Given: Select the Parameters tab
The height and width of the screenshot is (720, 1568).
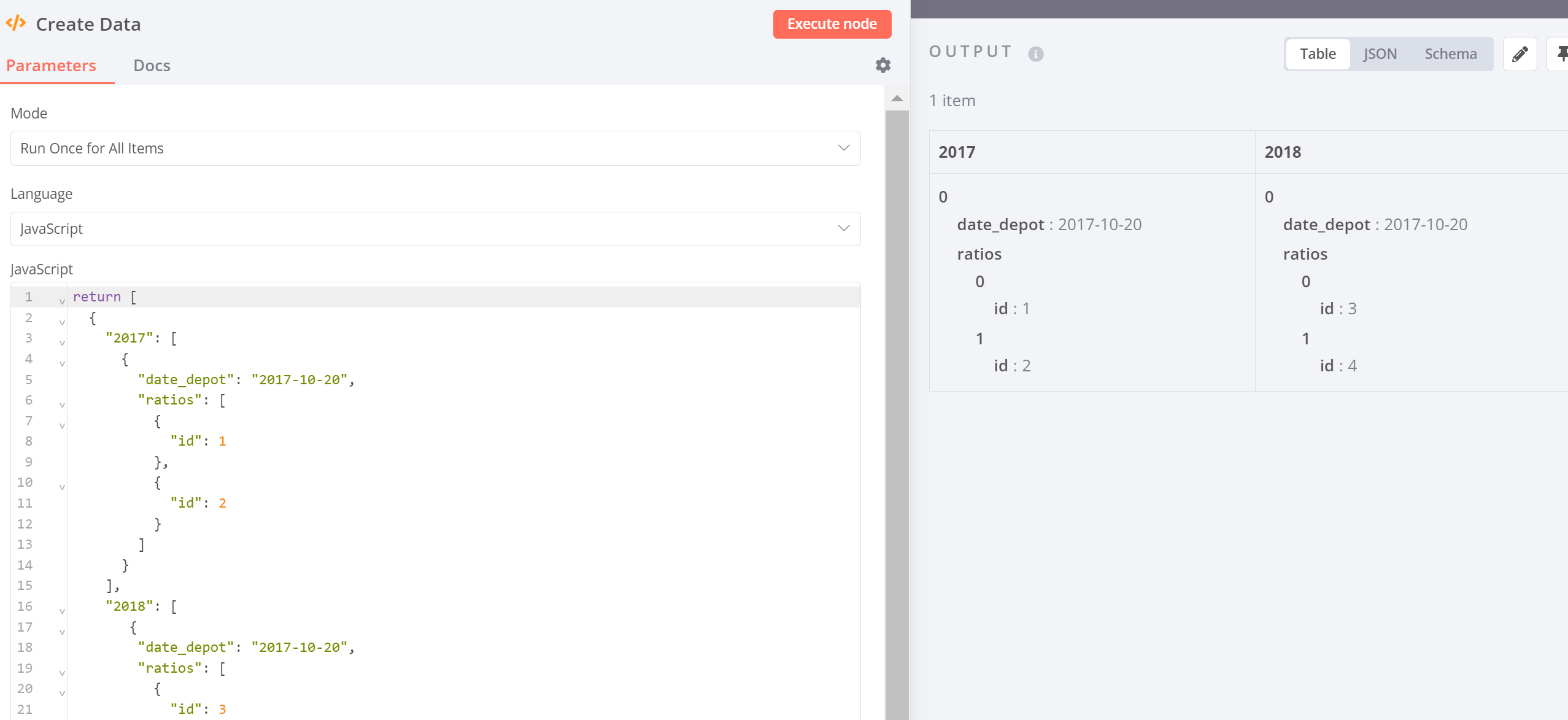Looking at the screenshot, I should [x=51, y=66].
